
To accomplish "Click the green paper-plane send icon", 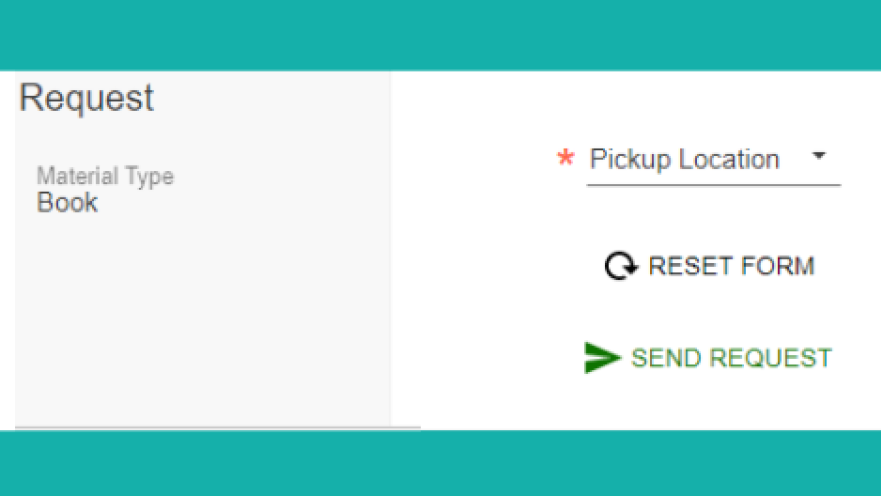I will click(x=602, y=358).
